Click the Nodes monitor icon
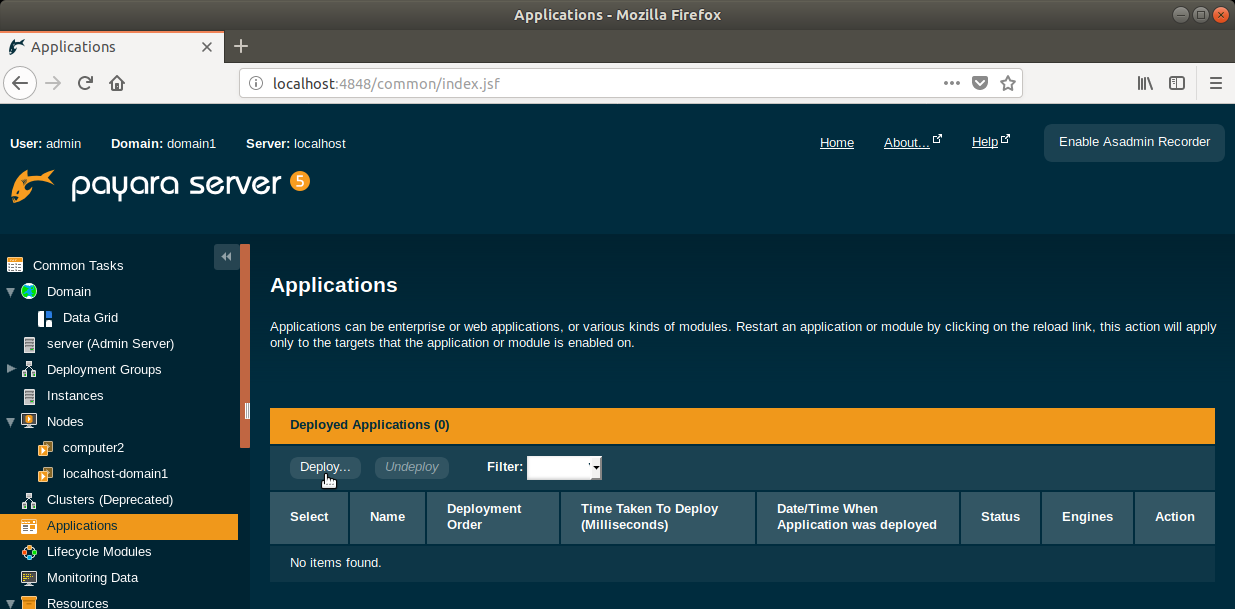The image size is (1235, 609). click(29, 421)
